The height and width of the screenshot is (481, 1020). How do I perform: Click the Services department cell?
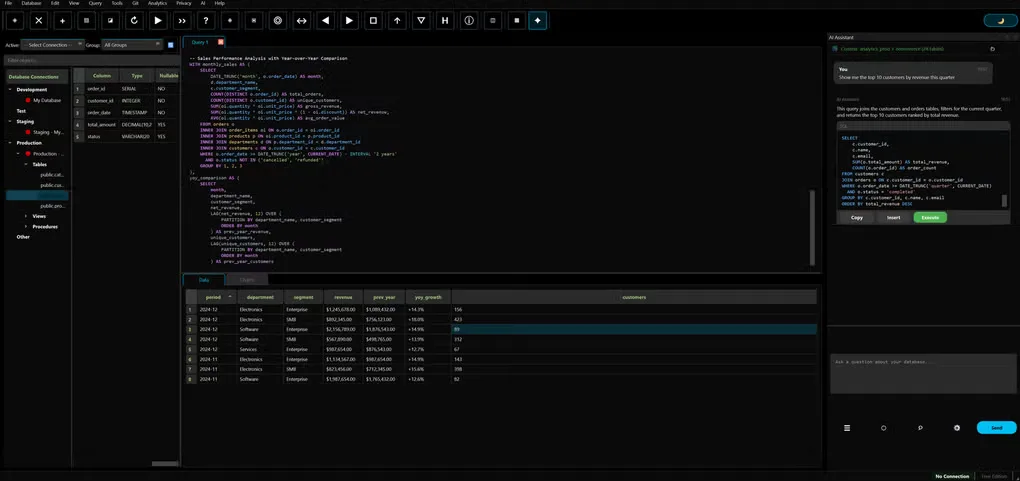(260, 350)
